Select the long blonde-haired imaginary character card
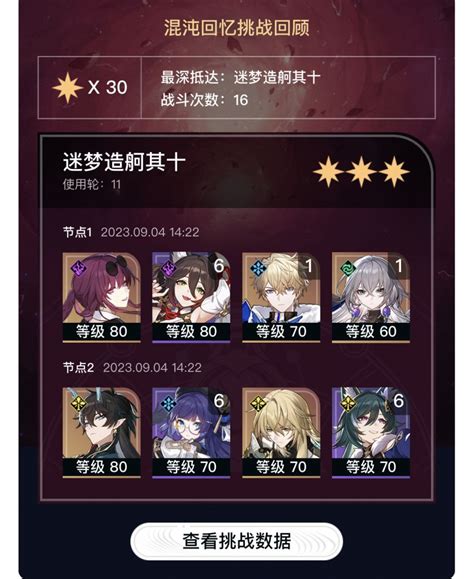The height and width of the screenshot is (579, 474). pos(281,432)
